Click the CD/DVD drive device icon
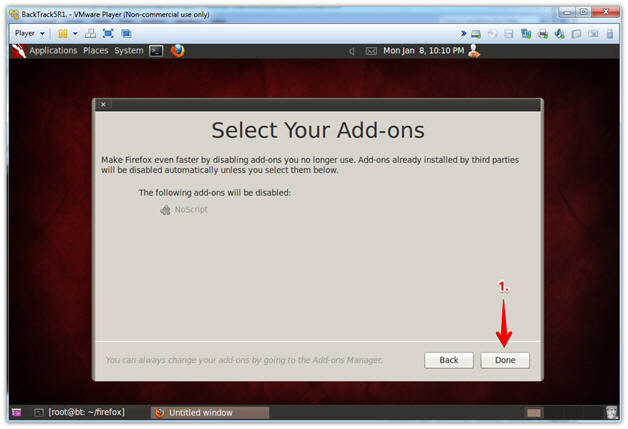The height and width of the screenshot is (429, 628). tap(492, 34)
